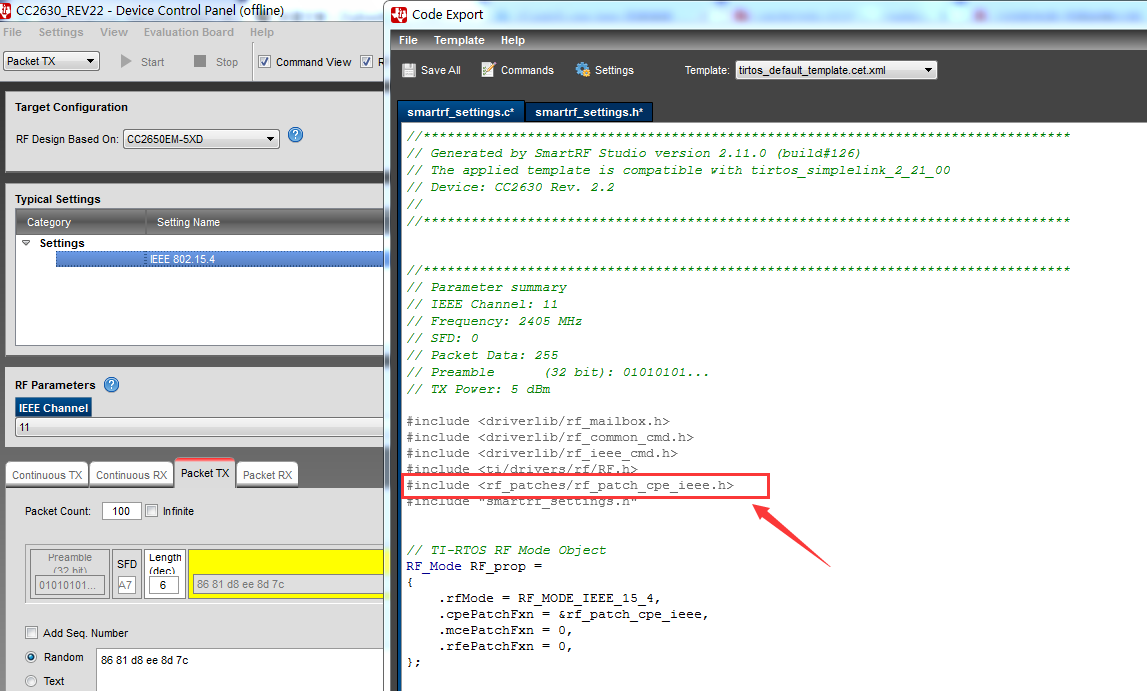The width and height of the screenshot is (1147, 691).
Task: Click the IEEE Channel parameter label
Action: tap(53, 408)
